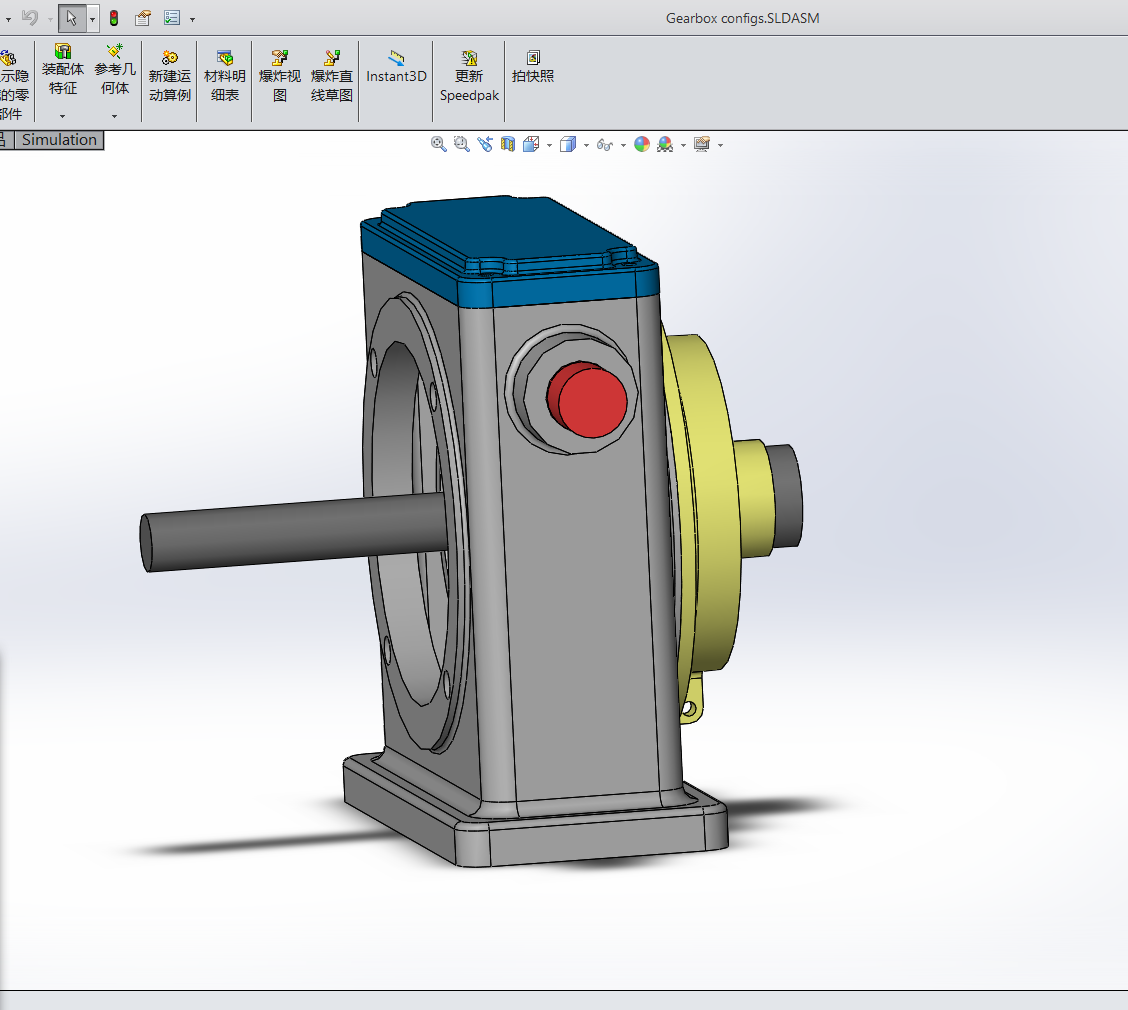The height and width of the screenshot is (1010, 1128).
Task: Open the Bill of Materials tool
Action: pos(224,72)
